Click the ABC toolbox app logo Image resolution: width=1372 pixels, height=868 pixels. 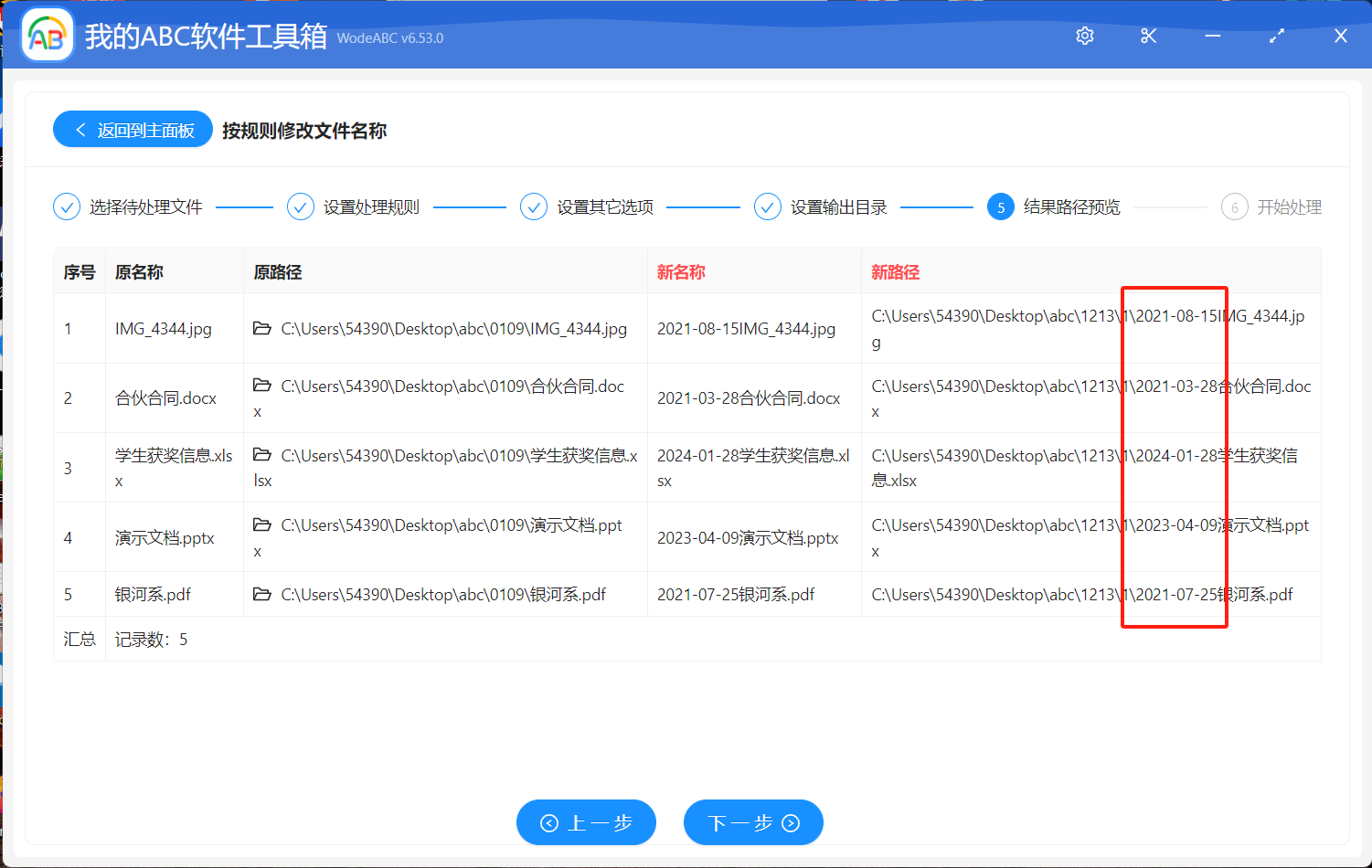pos(47,36)
